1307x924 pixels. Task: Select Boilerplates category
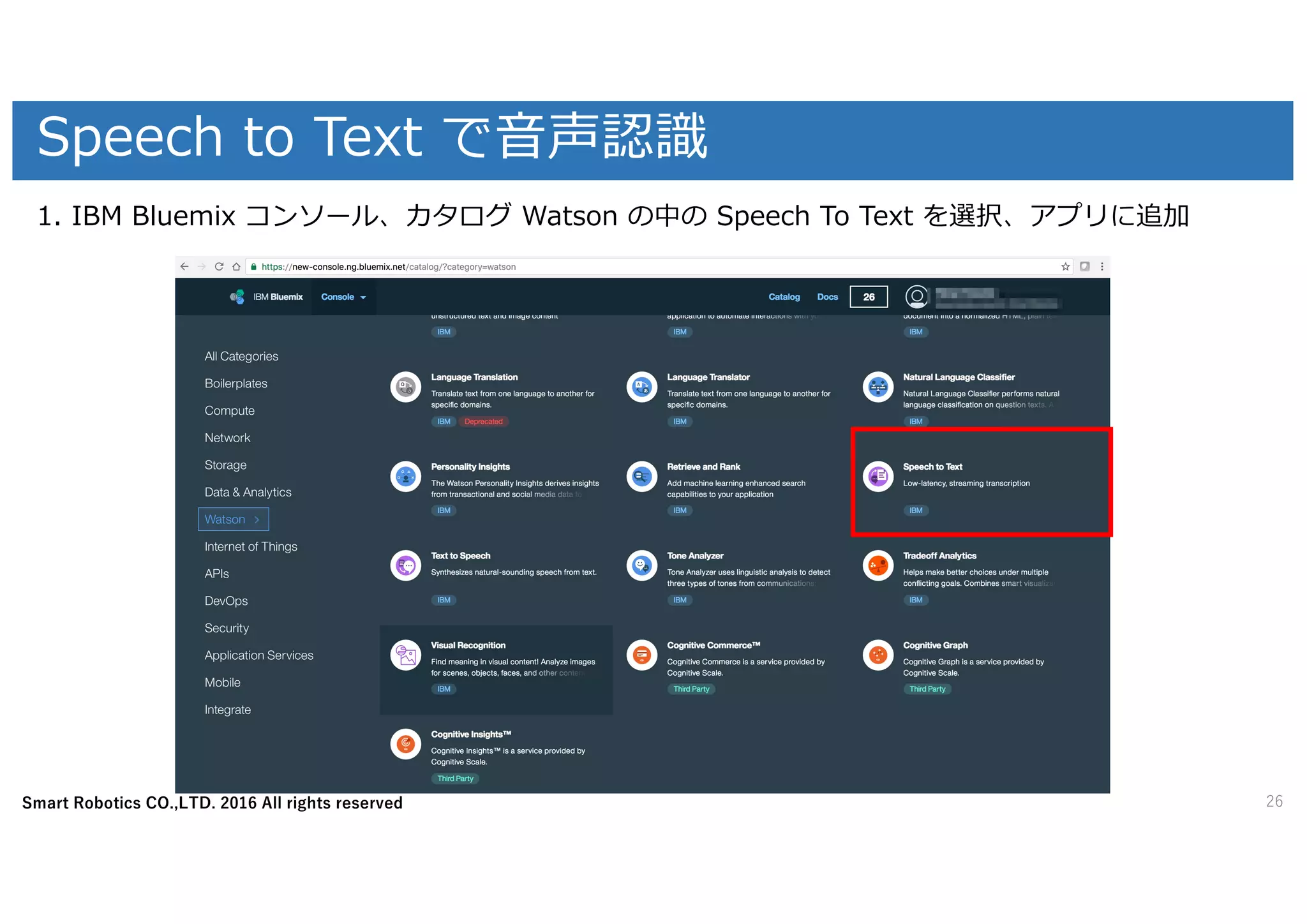coord(235,384)
